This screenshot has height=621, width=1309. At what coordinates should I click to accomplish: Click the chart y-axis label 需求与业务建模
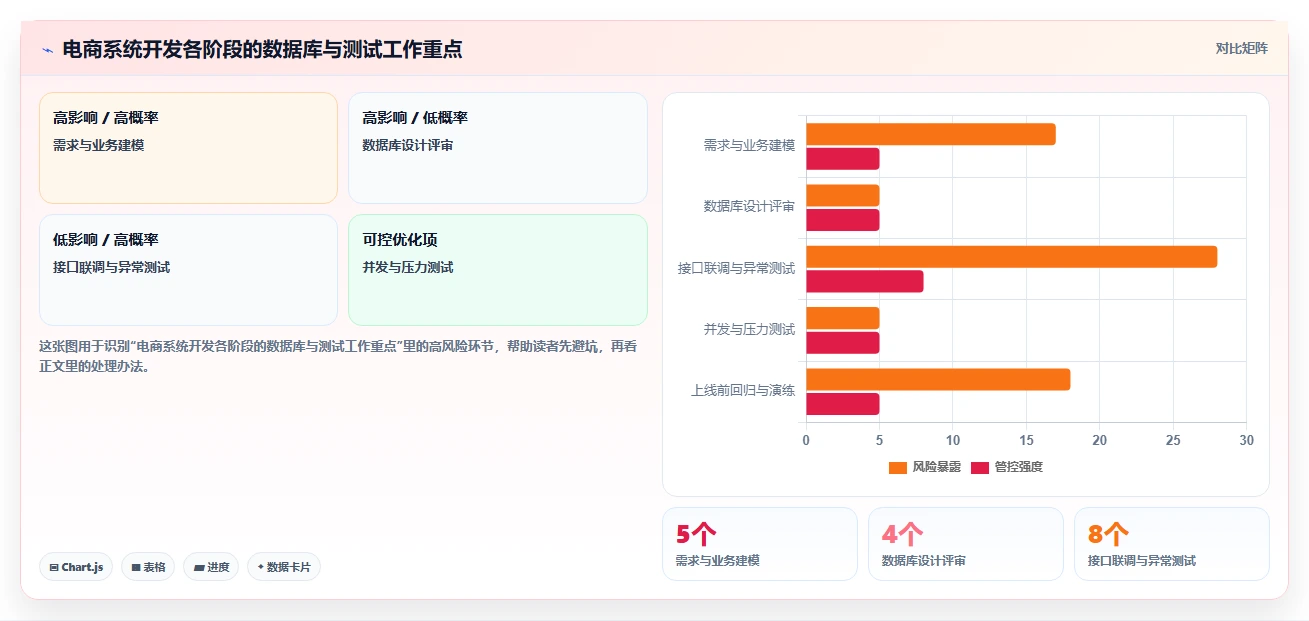point(749,145)
